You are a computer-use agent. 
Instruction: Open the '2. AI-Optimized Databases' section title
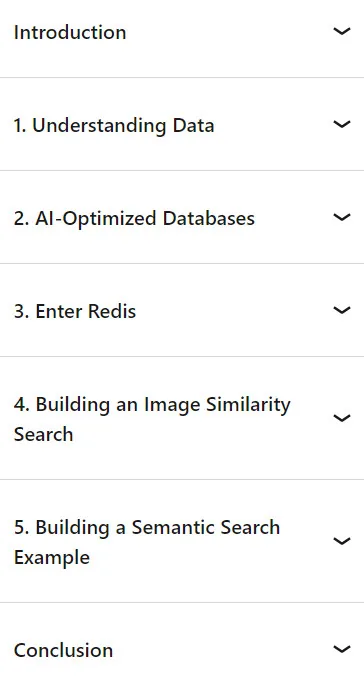pyautogui.click(x=134, y=218)
